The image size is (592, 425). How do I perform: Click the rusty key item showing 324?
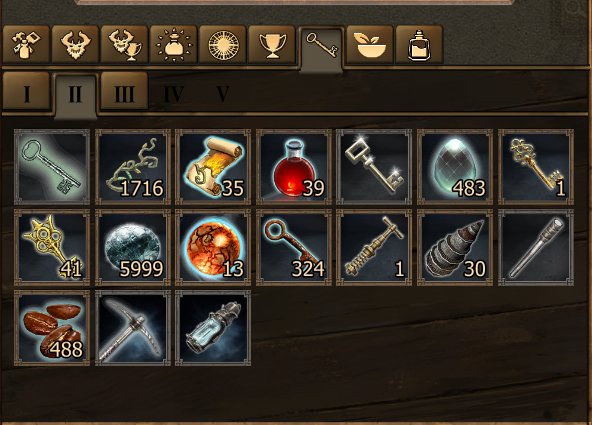[294, 248]
